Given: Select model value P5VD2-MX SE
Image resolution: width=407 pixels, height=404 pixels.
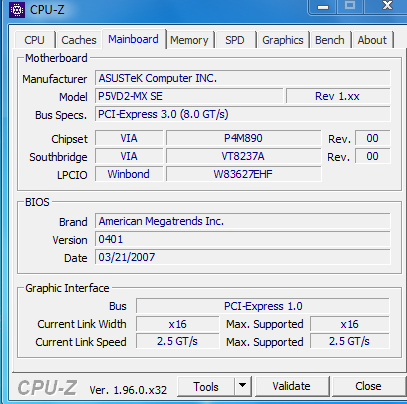Looking at the screenshot, I should click(x=189, y=96).
